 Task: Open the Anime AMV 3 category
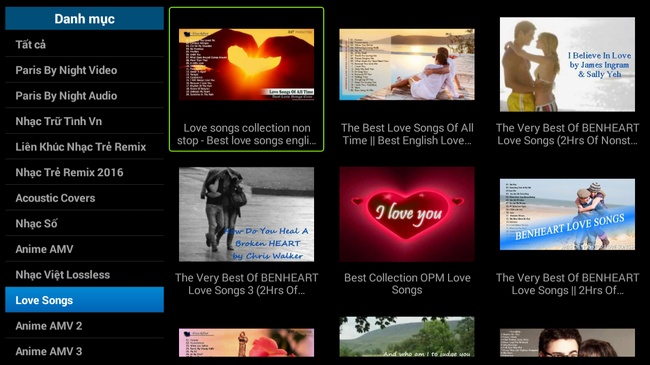[x=84, y=351]
